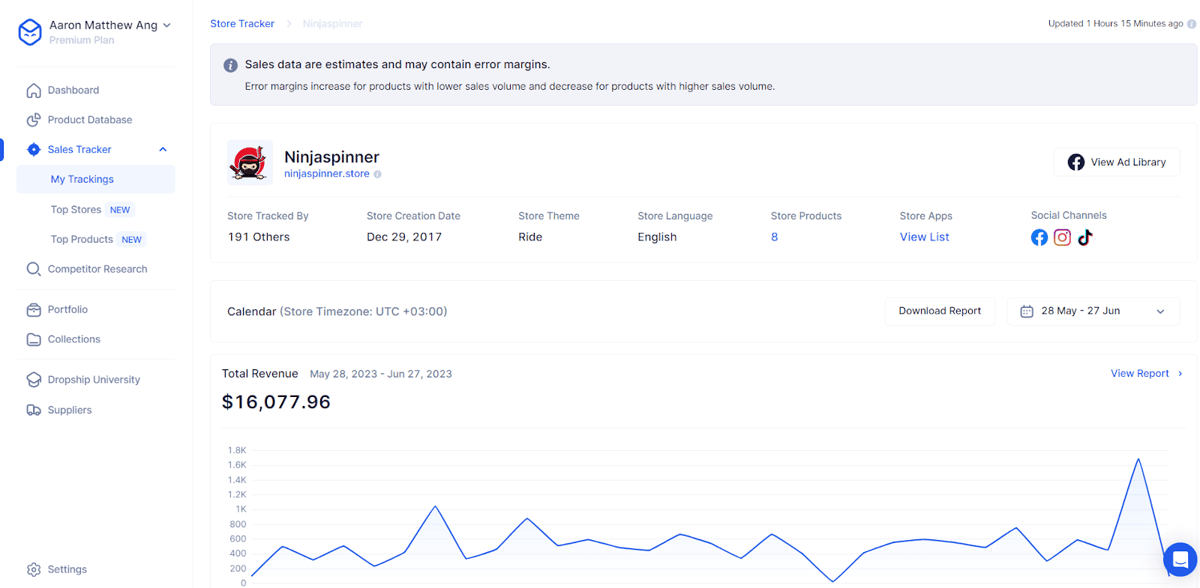Screen dimensions: 1200x588
Task: Open Collections page
Action: 74,340
